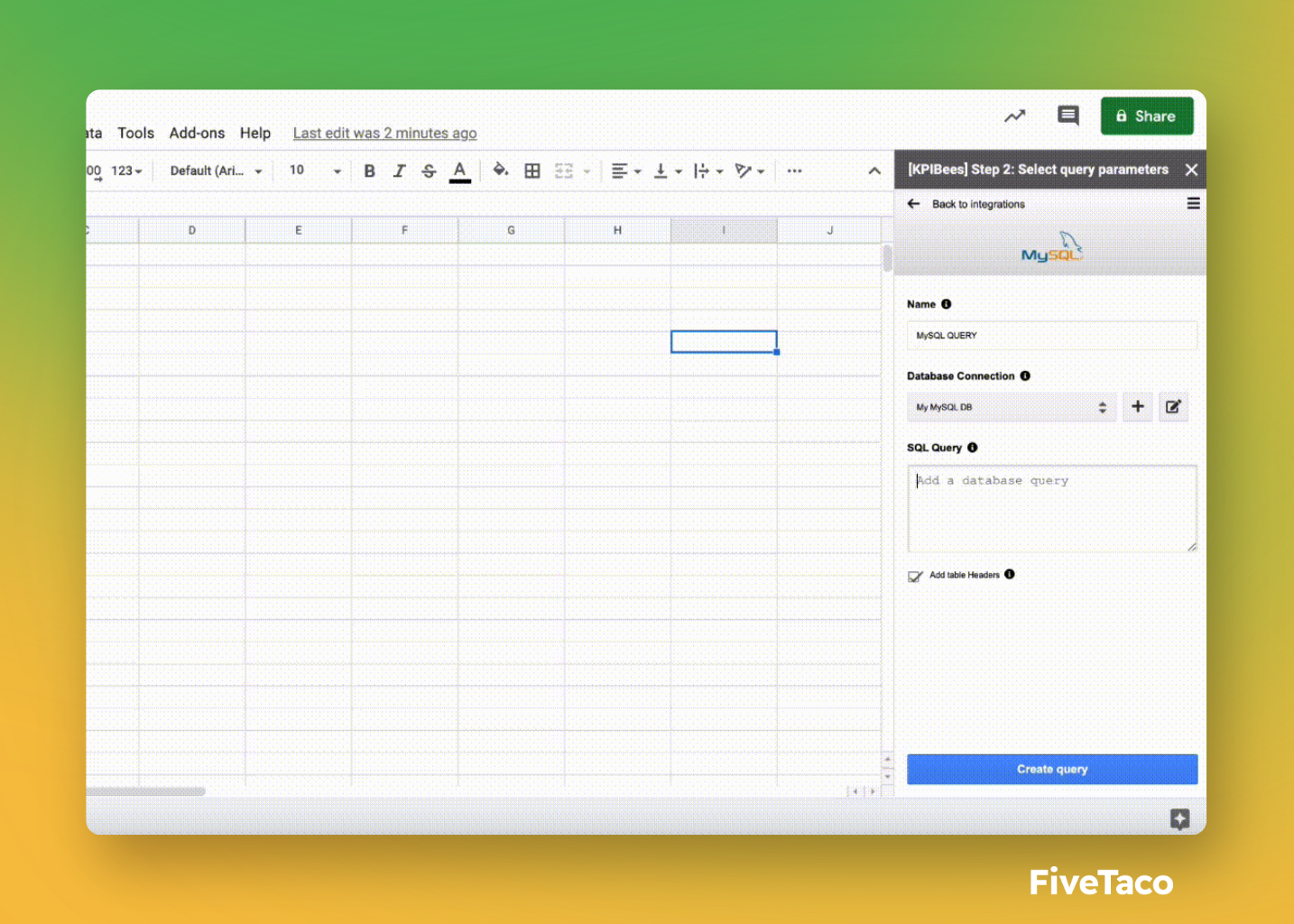Apply strikethrough formatting
The height and width of the screenshot is (924, 1294).
tap(429, 171)
